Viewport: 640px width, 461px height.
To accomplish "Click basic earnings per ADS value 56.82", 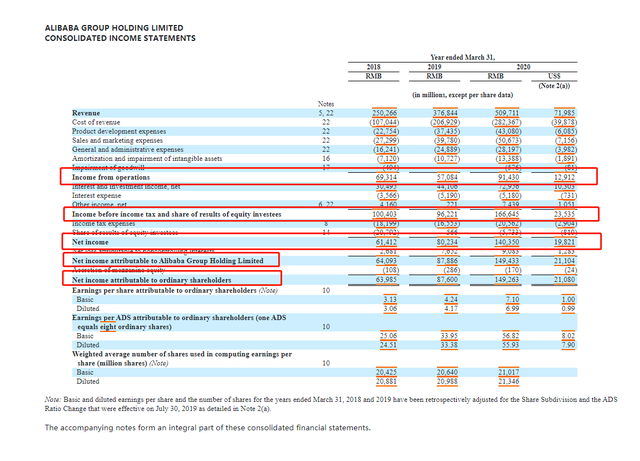I will click(x=511, y=336).
